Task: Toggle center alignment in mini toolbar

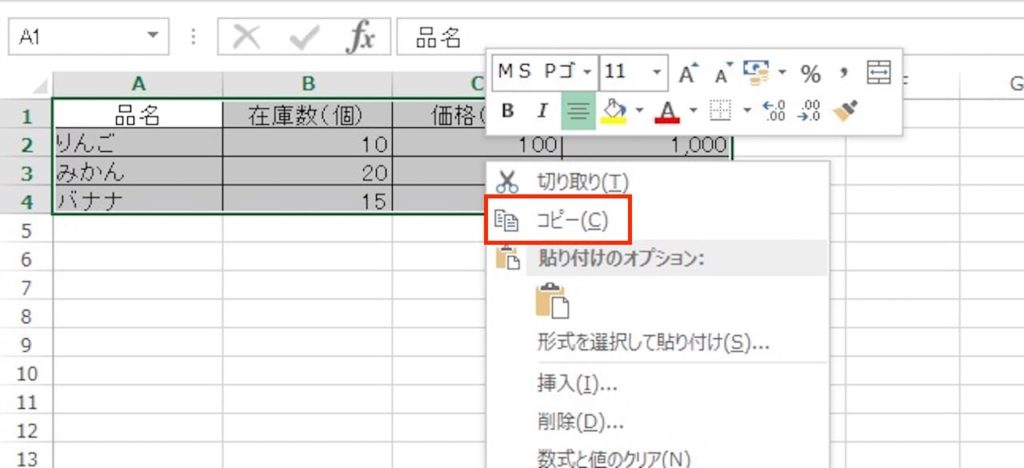Action: [x=578, y=111]
